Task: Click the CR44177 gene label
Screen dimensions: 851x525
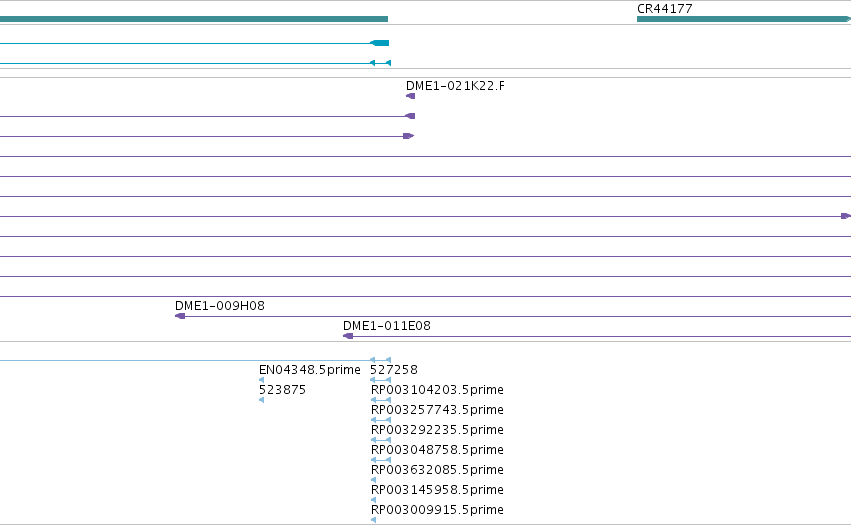Action: [x=664, y=9]
